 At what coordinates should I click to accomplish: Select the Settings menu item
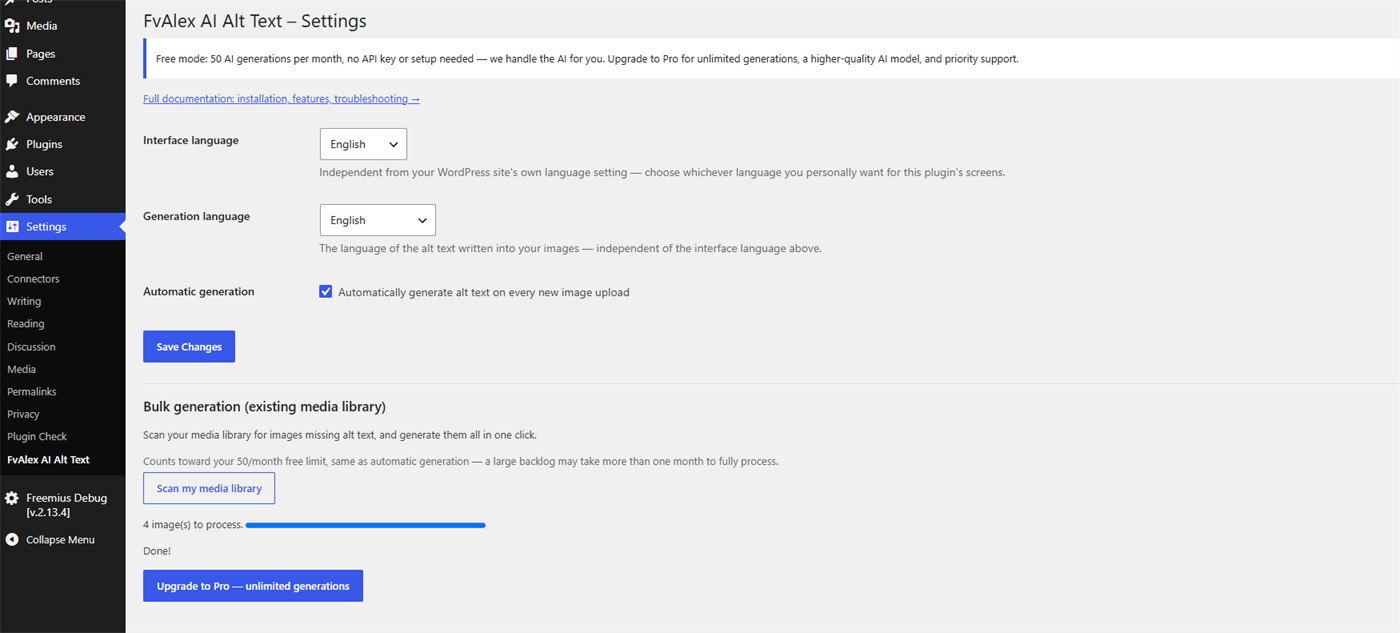(x=63, y=227)
